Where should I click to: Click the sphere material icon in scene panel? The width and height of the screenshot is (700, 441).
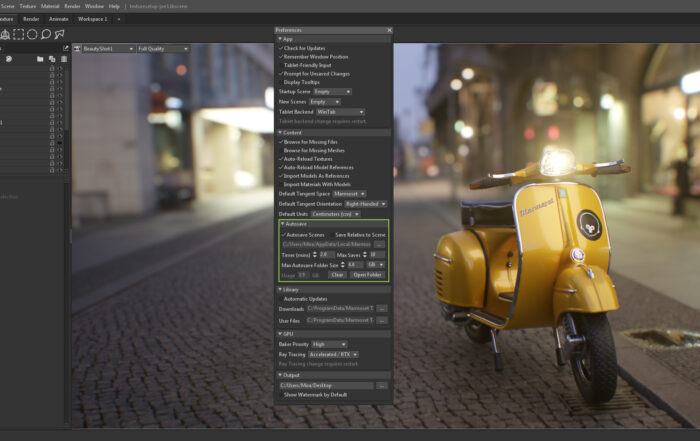(x=8, y=59)
